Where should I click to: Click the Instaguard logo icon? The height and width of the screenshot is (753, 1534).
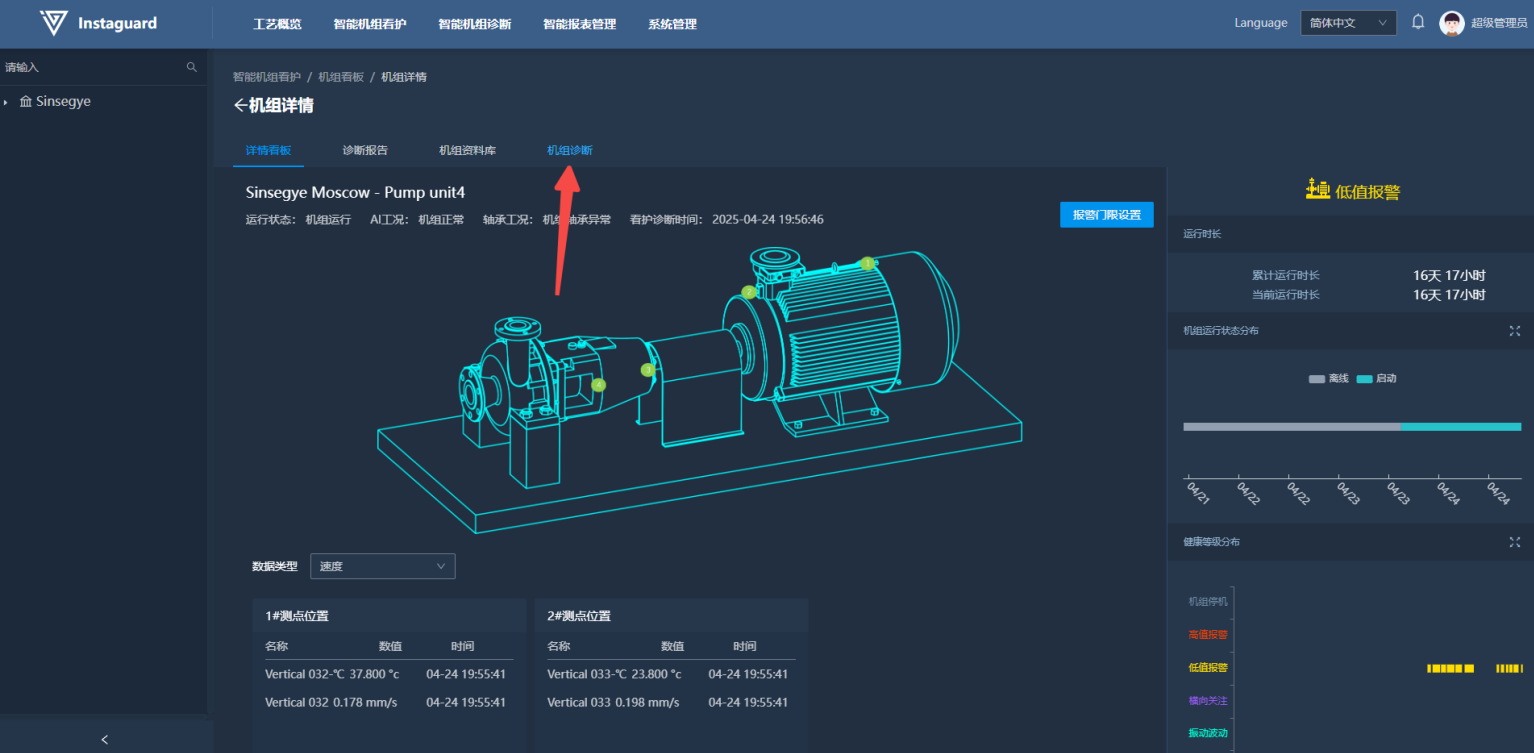pos(54,24)
